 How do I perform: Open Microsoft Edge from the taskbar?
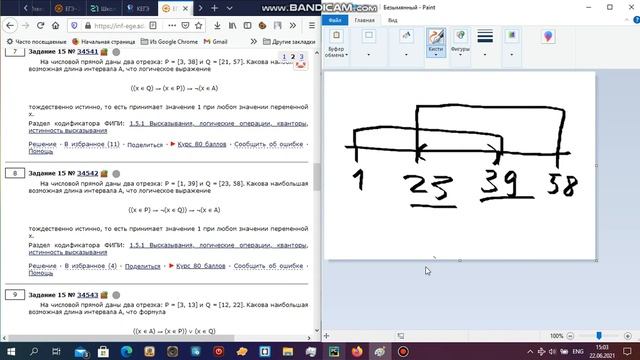pyautogui.click(x=127, y=351)
